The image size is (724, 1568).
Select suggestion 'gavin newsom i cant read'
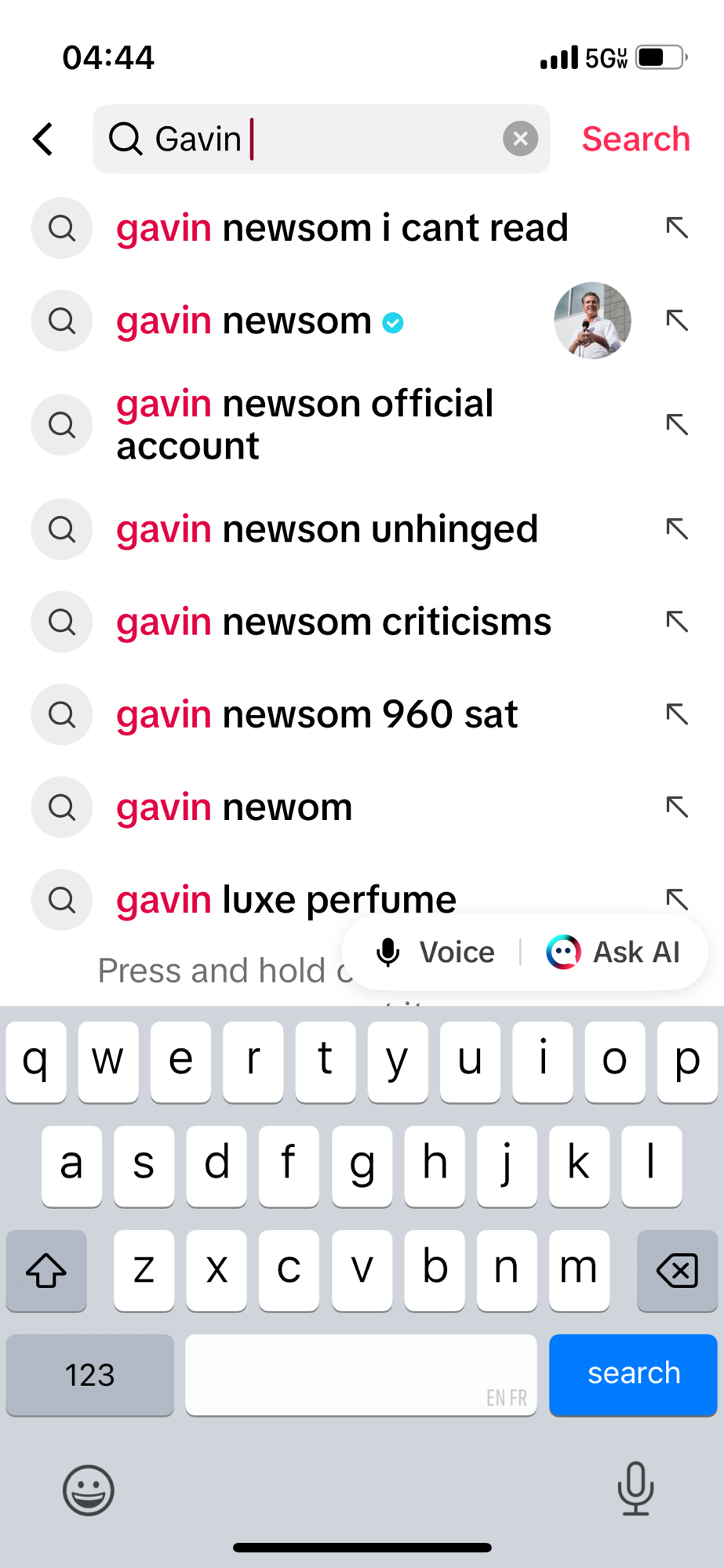(x=342, y=228)
